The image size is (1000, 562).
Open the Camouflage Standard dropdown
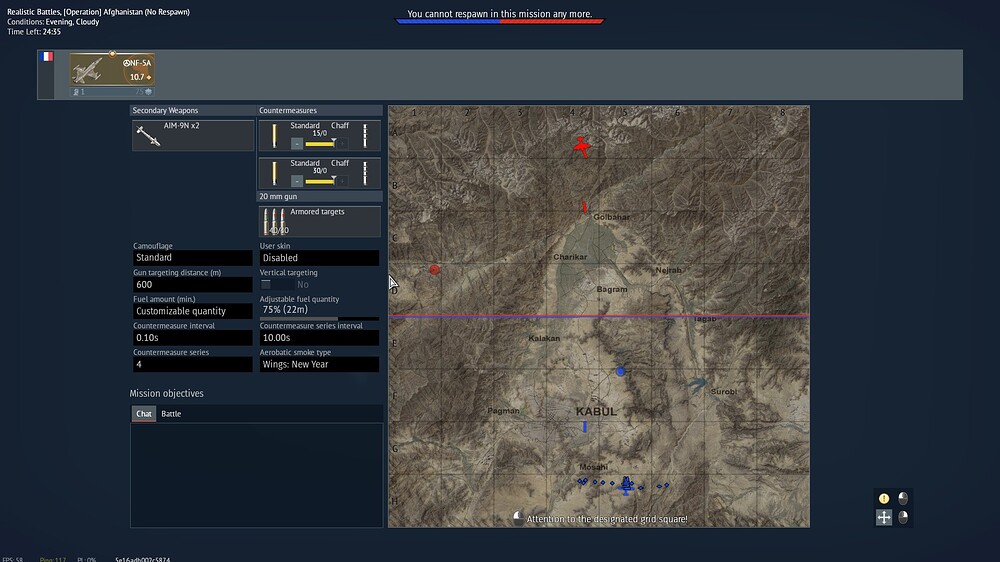pyautogui.click(x=192, y=258)
